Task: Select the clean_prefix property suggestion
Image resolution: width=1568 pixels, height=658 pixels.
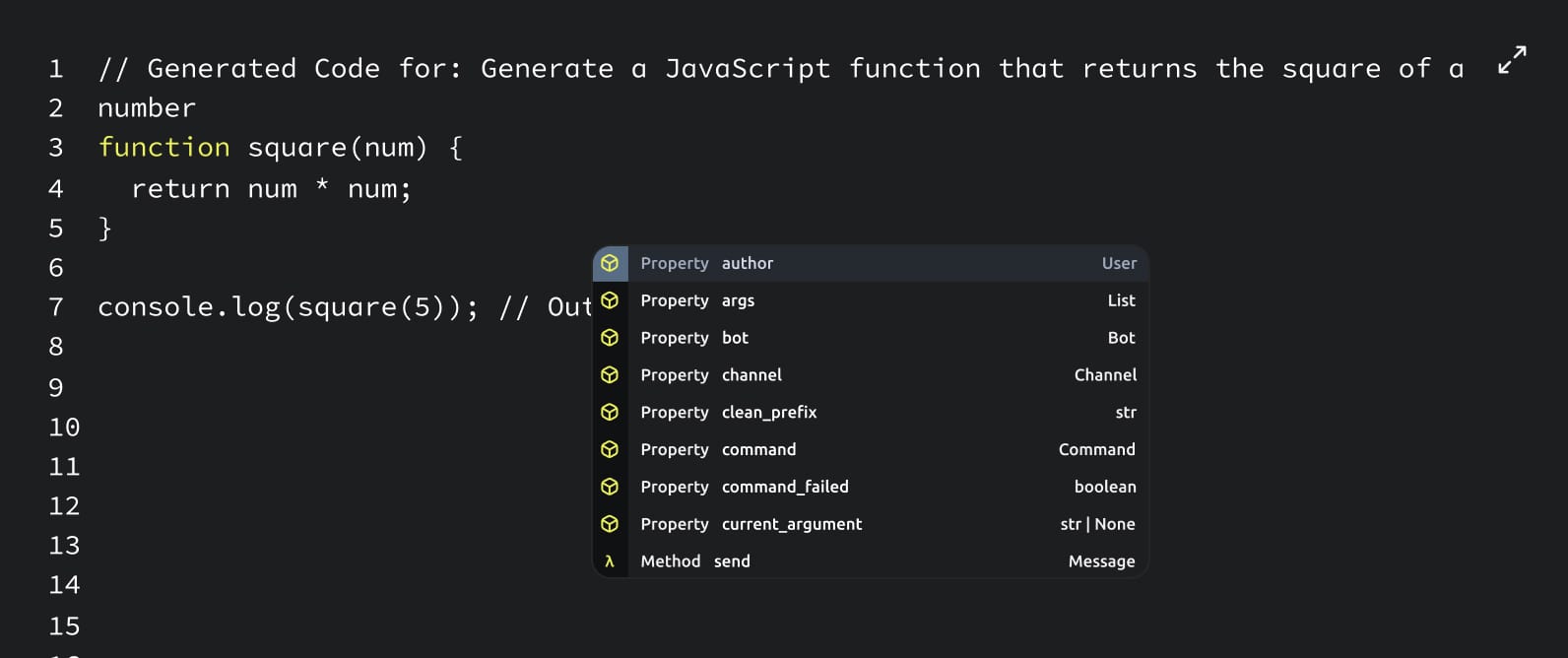Action: point(871,413)
